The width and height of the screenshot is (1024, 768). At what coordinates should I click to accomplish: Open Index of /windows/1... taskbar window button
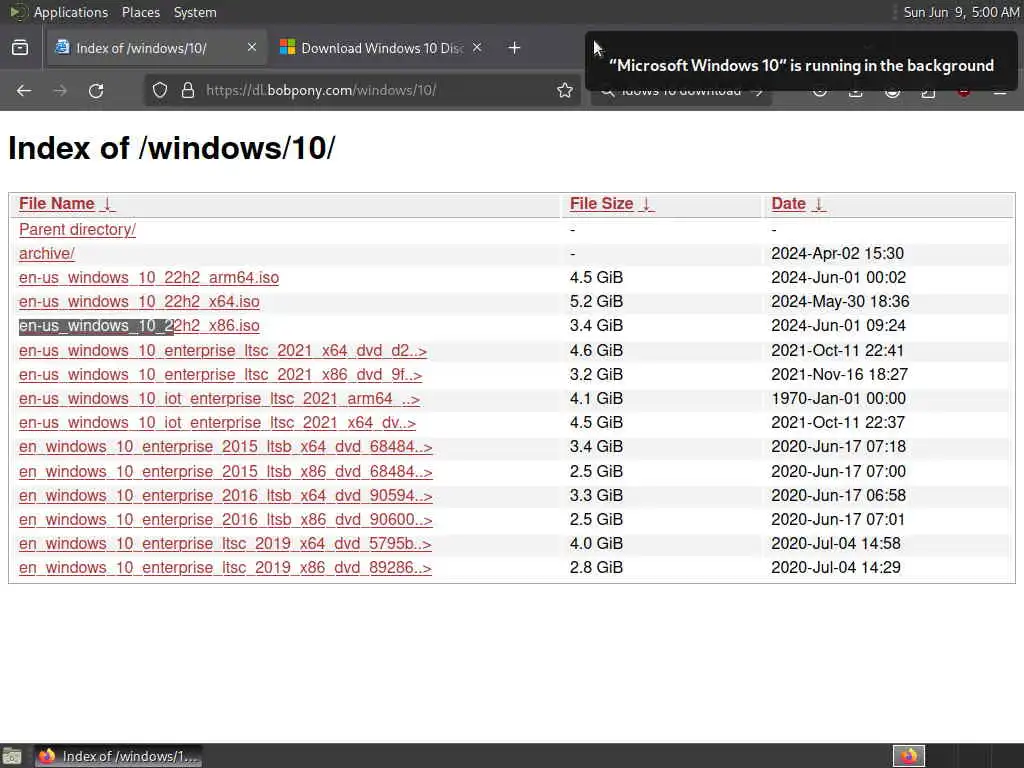118,756
